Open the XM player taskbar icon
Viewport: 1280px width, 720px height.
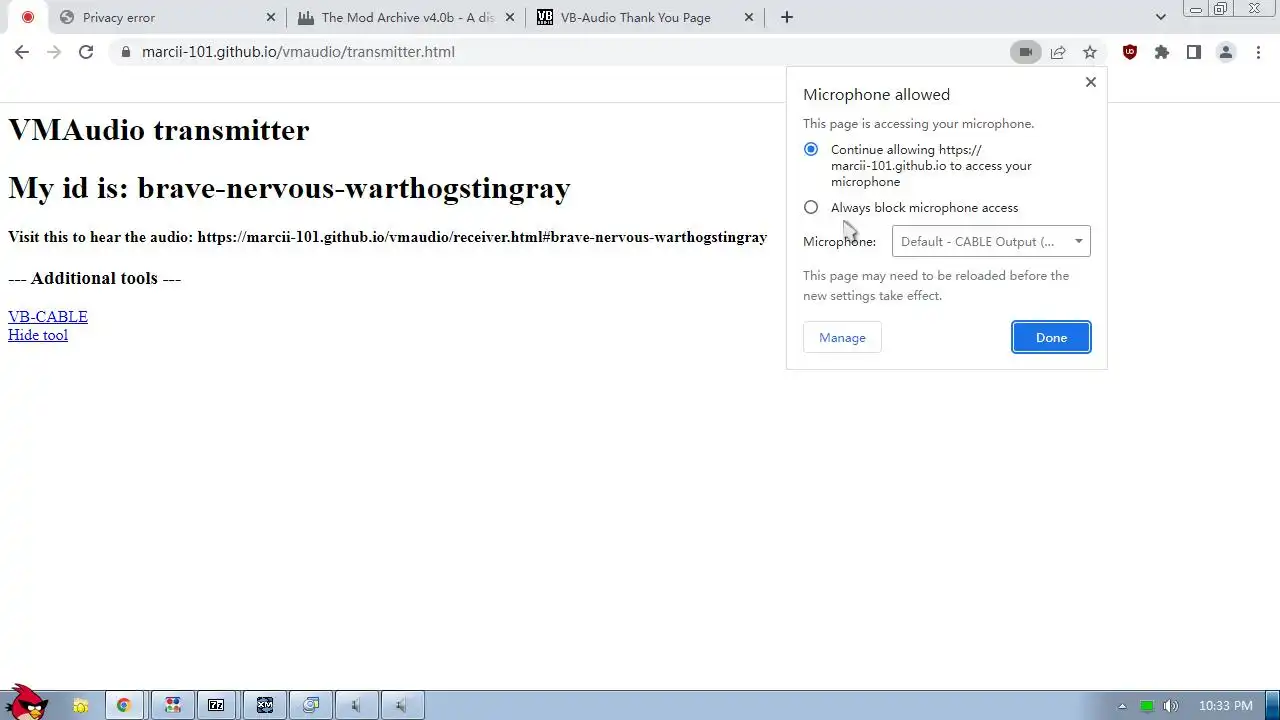[265, 705]
